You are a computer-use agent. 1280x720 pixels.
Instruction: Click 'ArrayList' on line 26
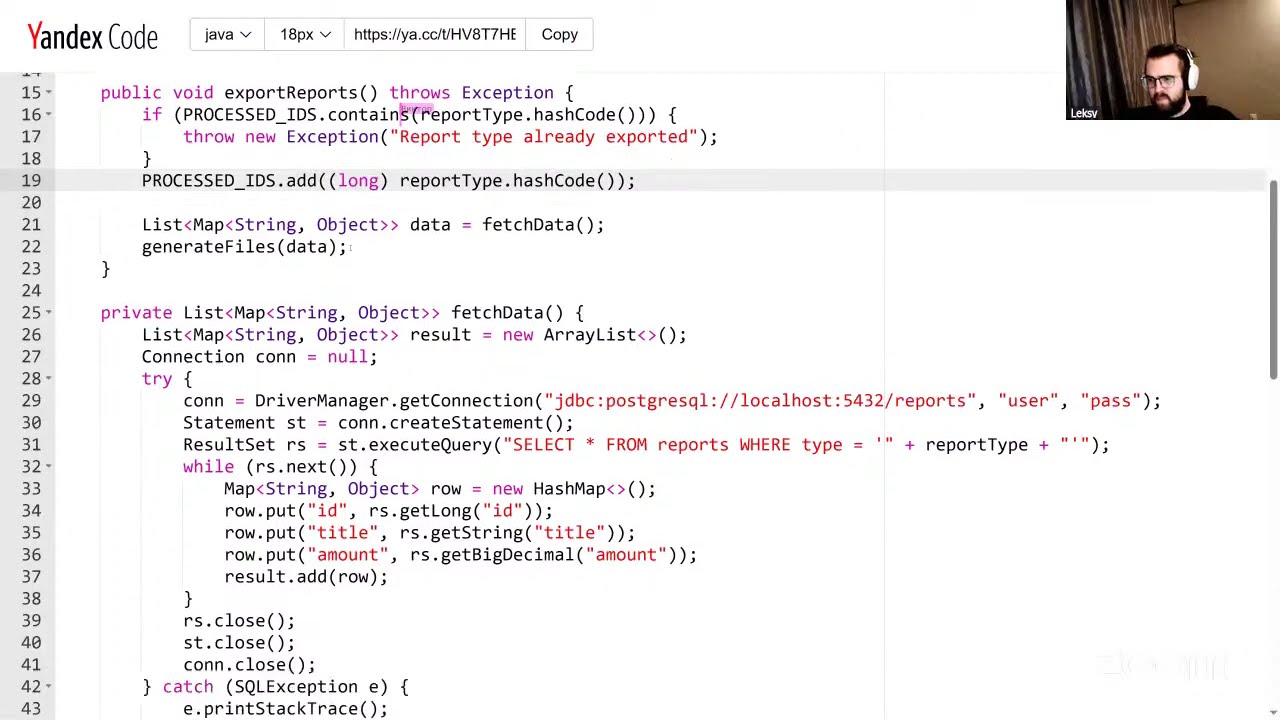pyautogui.click(x=589, y=335)
